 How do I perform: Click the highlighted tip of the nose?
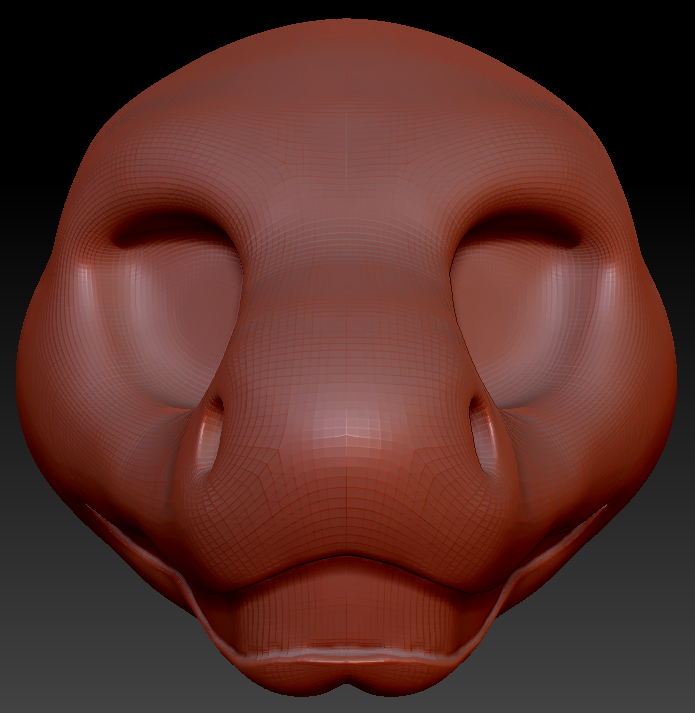coord(347,430)
